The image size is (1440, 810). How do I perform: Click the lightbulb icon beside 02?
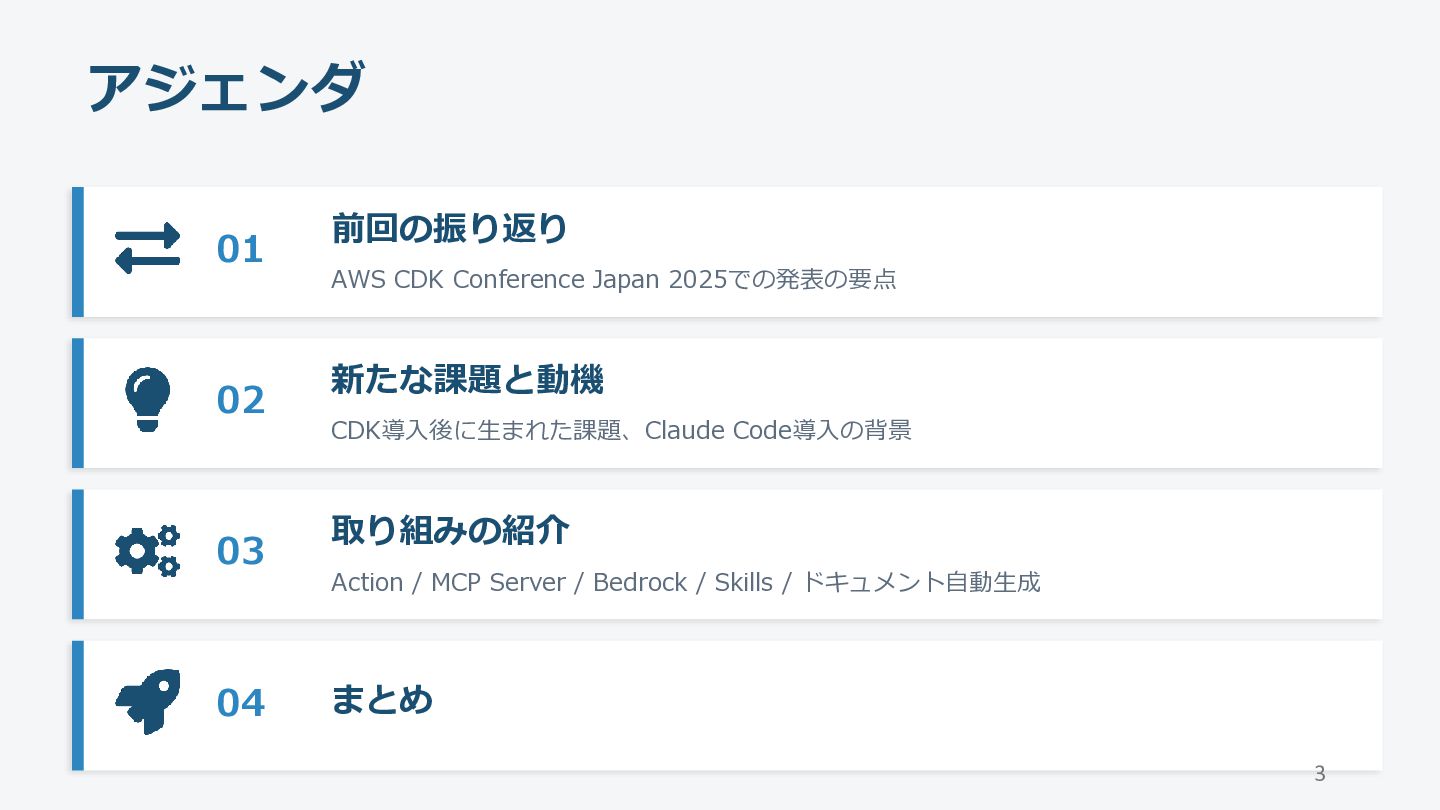[x=148, y=399]
